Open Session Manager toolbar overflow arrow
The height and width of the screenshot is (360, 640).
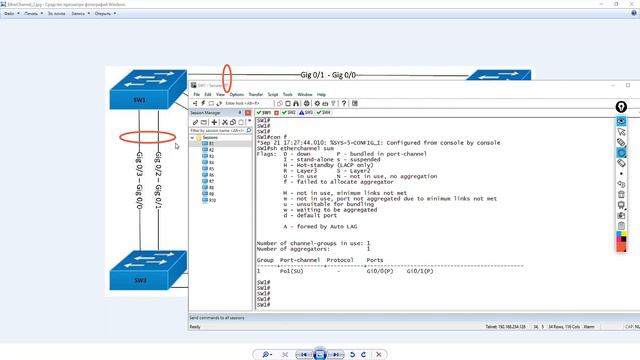249,122
